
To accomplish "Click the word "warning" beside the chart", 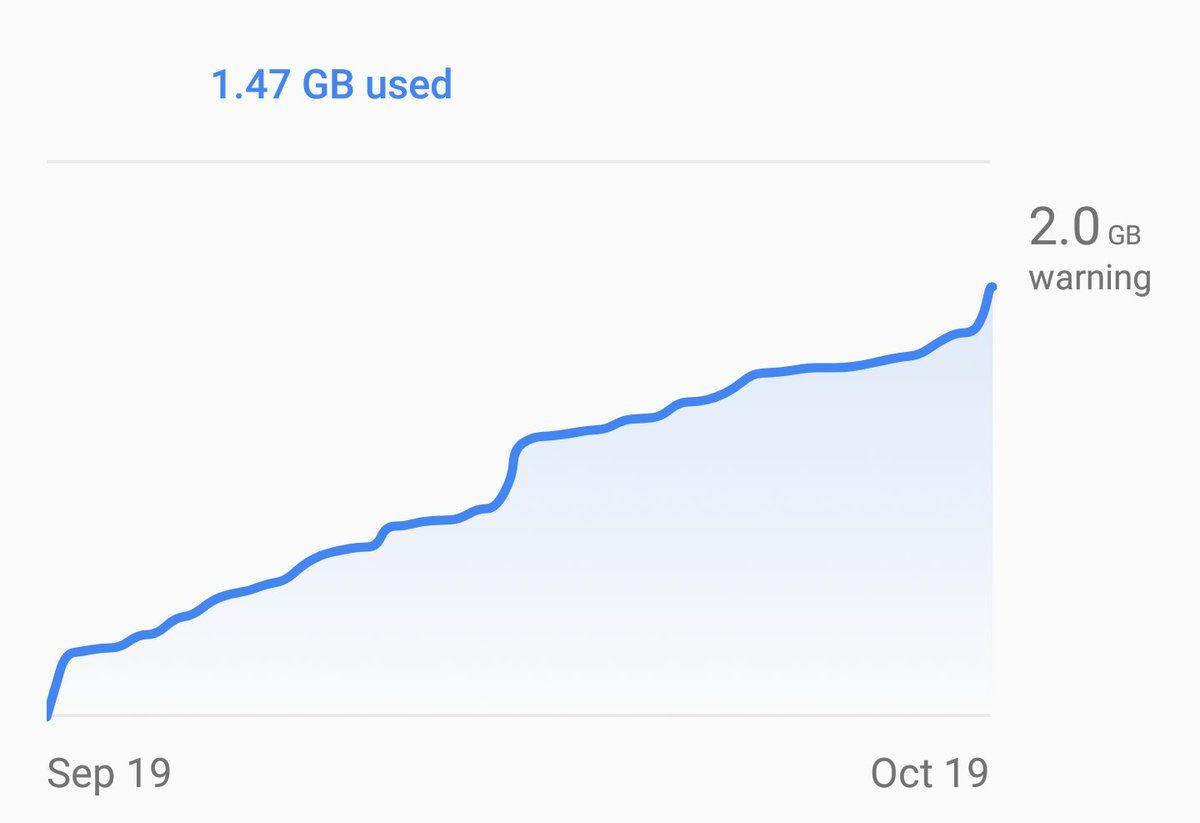I will (x=1089, y=277).
